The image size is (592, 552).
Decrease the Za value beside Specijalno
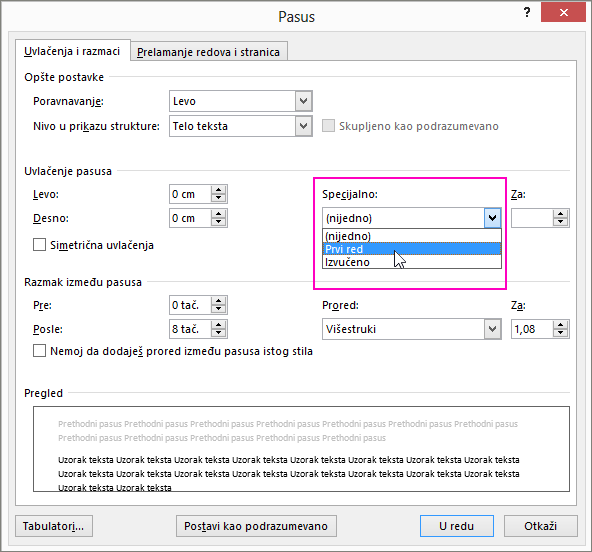pyautogui.click(x=561, y=223)
